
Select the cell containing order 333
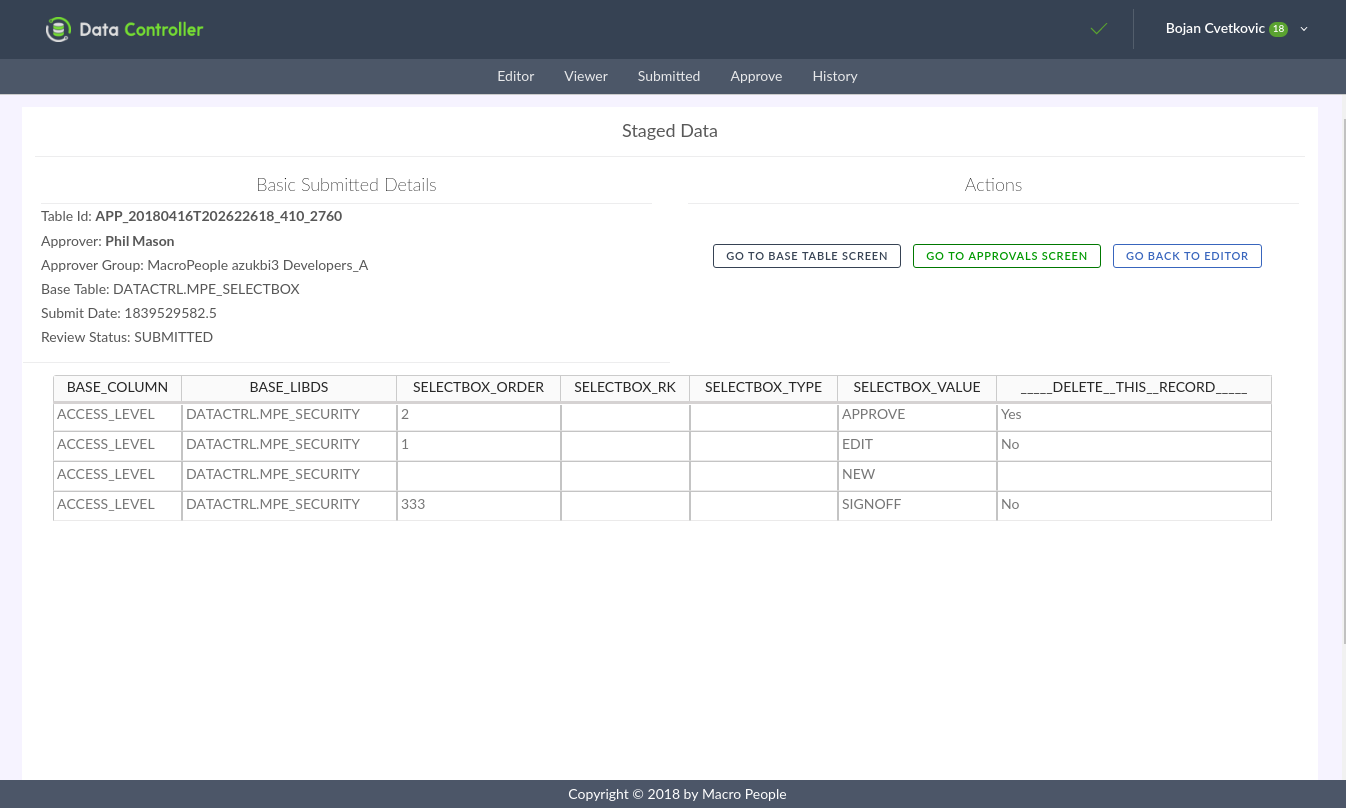(x=478, y=505)
